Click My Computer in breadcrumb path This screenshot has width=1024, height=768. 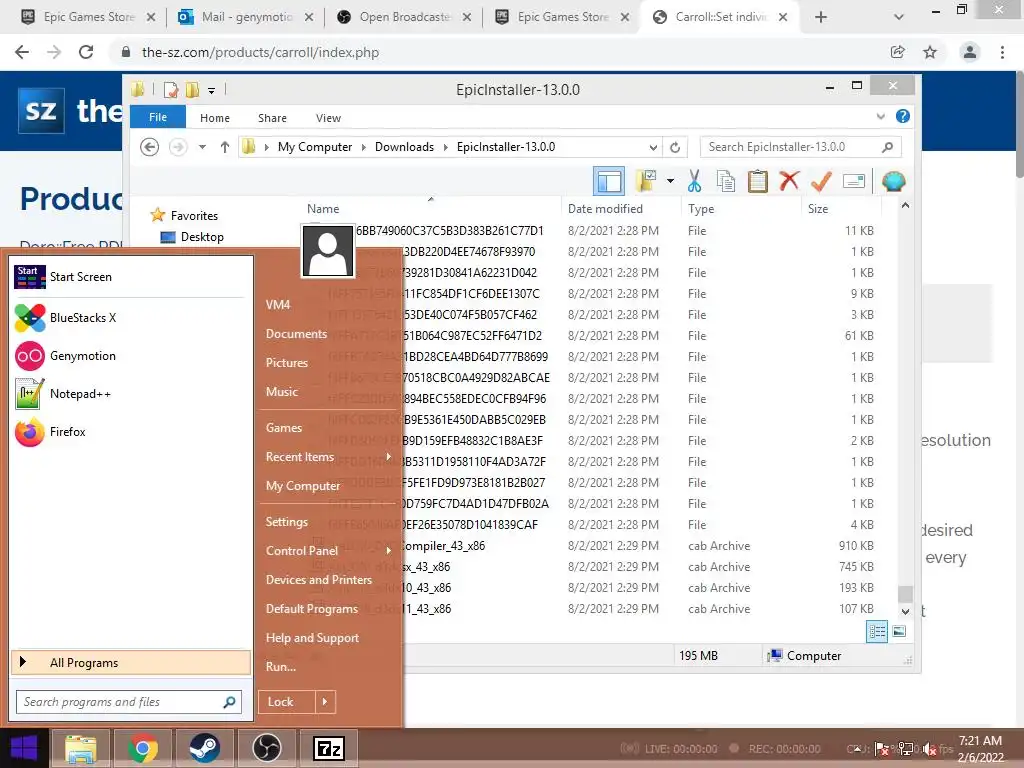point(315,147)
